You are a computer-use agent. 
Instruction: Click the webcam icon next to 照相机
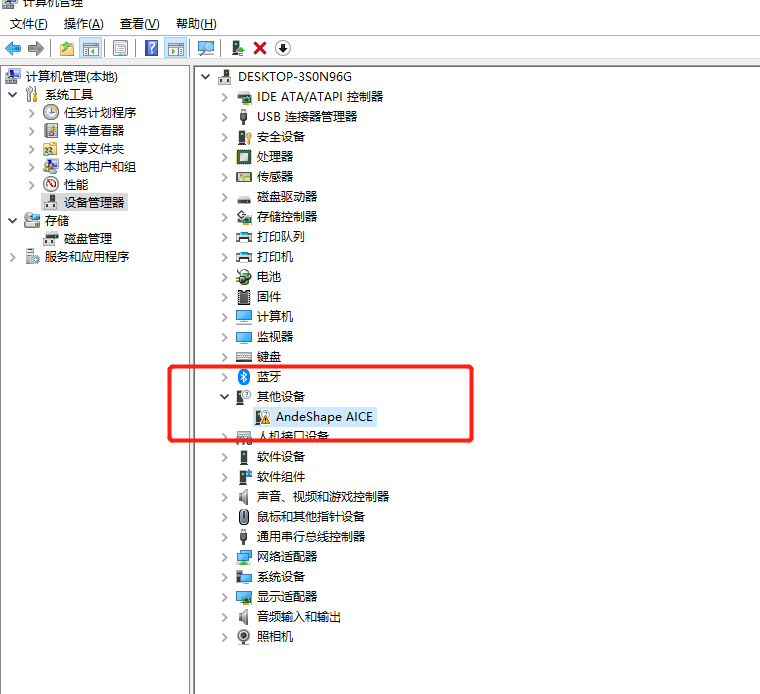[244, 636]
